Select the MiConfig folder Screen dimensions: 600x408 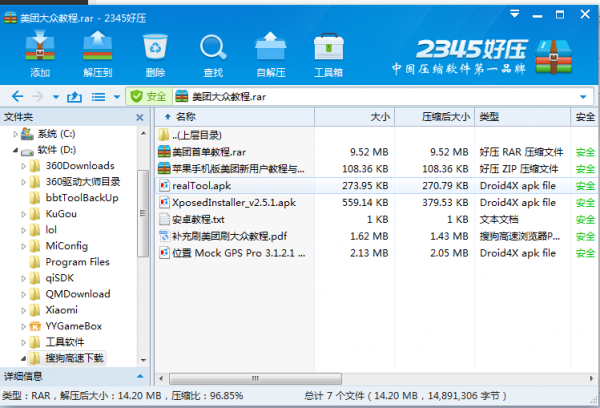(59, 246)
